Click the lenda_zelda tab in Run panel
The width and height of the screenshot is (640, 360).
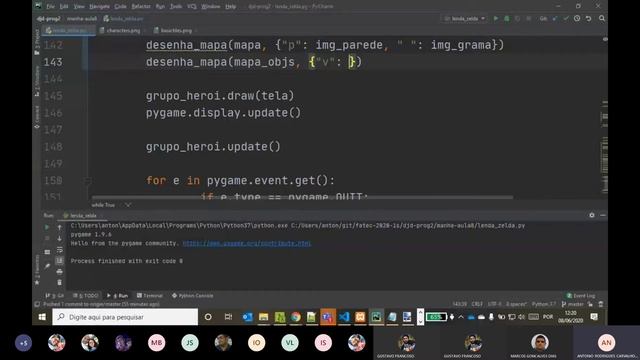[x=80, y=216]
